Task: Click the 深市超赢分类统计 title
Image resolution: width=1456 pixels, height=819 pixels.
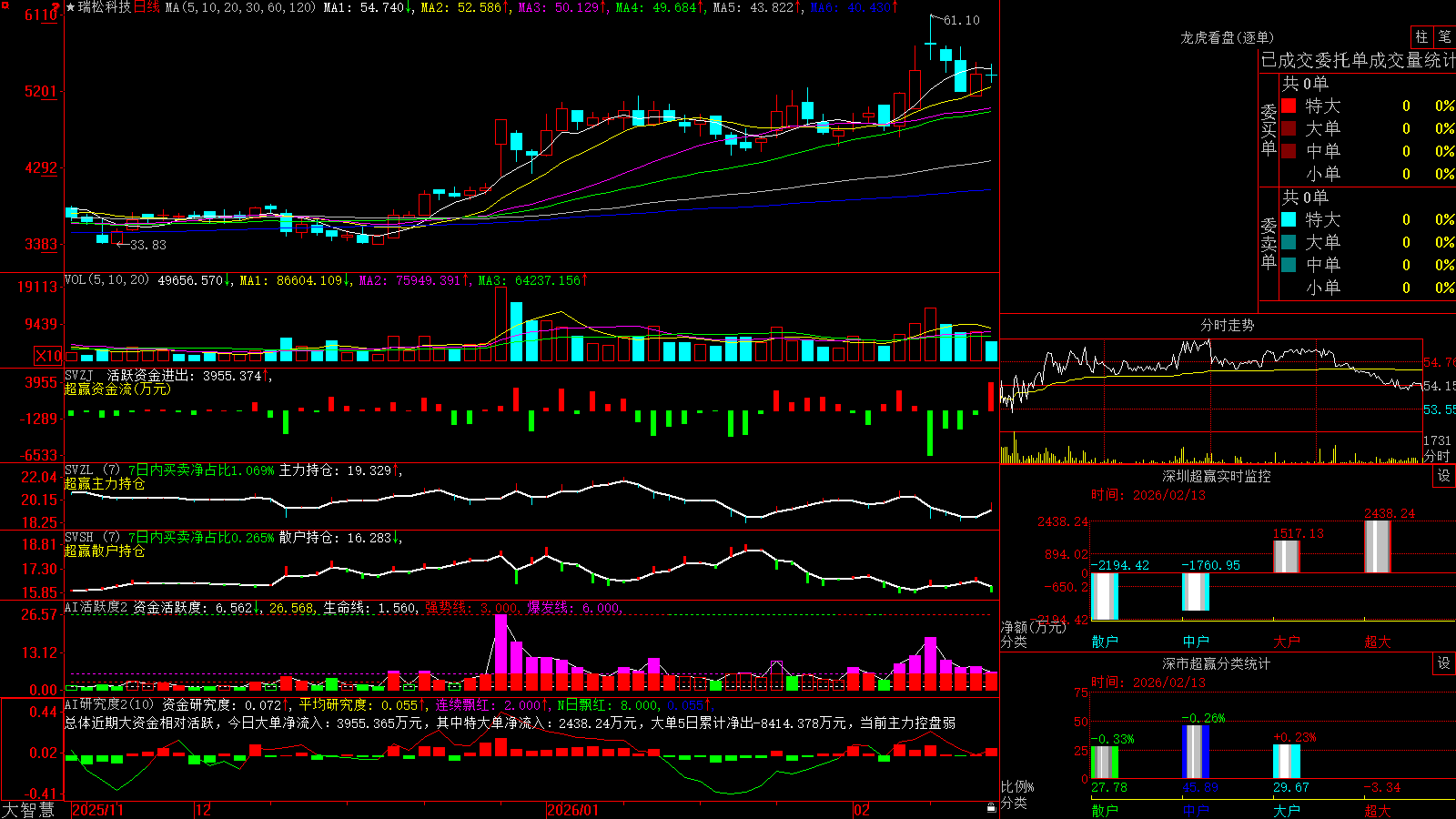Action: 1216,663
